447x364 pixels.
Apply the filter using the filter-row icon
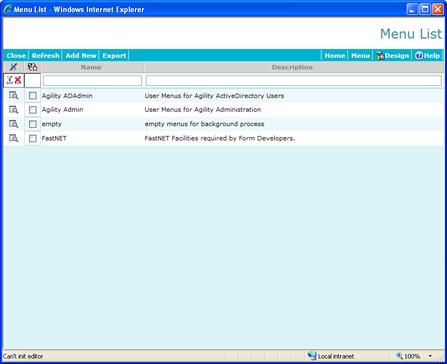coord(10,80)
